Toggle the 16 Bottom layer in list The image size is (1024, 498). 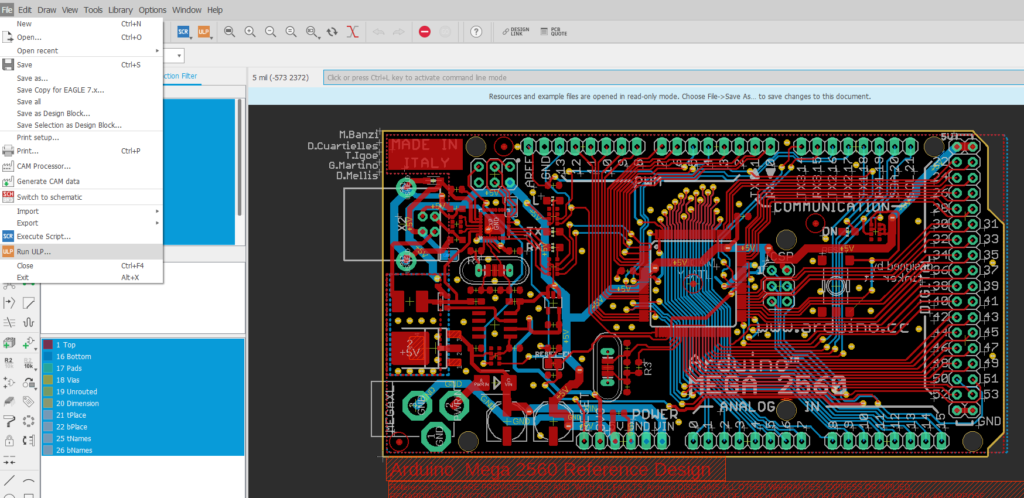[x=74, y=356]
